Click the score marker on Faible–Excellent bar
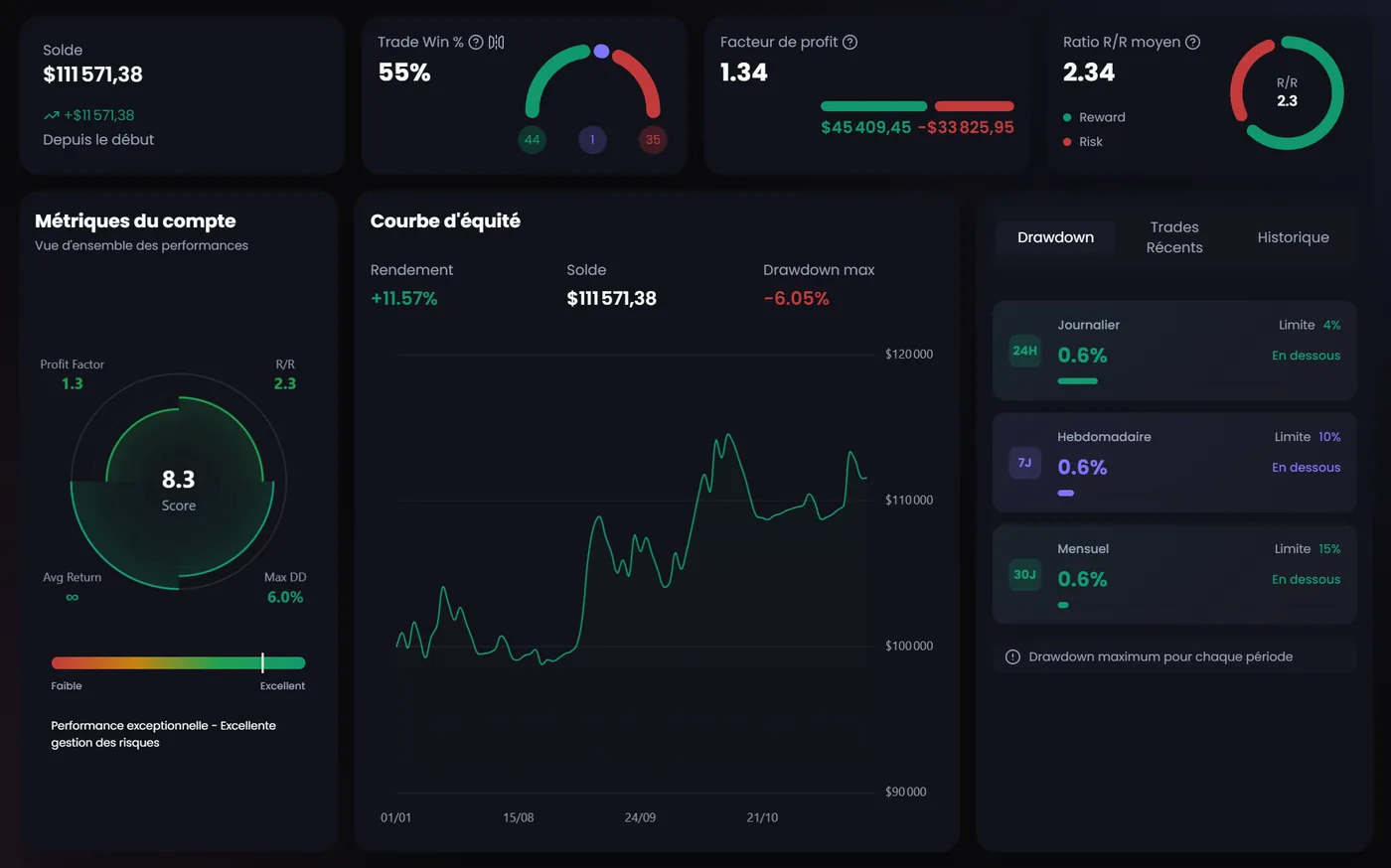The height and width of the screenshot is (868, 1391). (262, 662)
